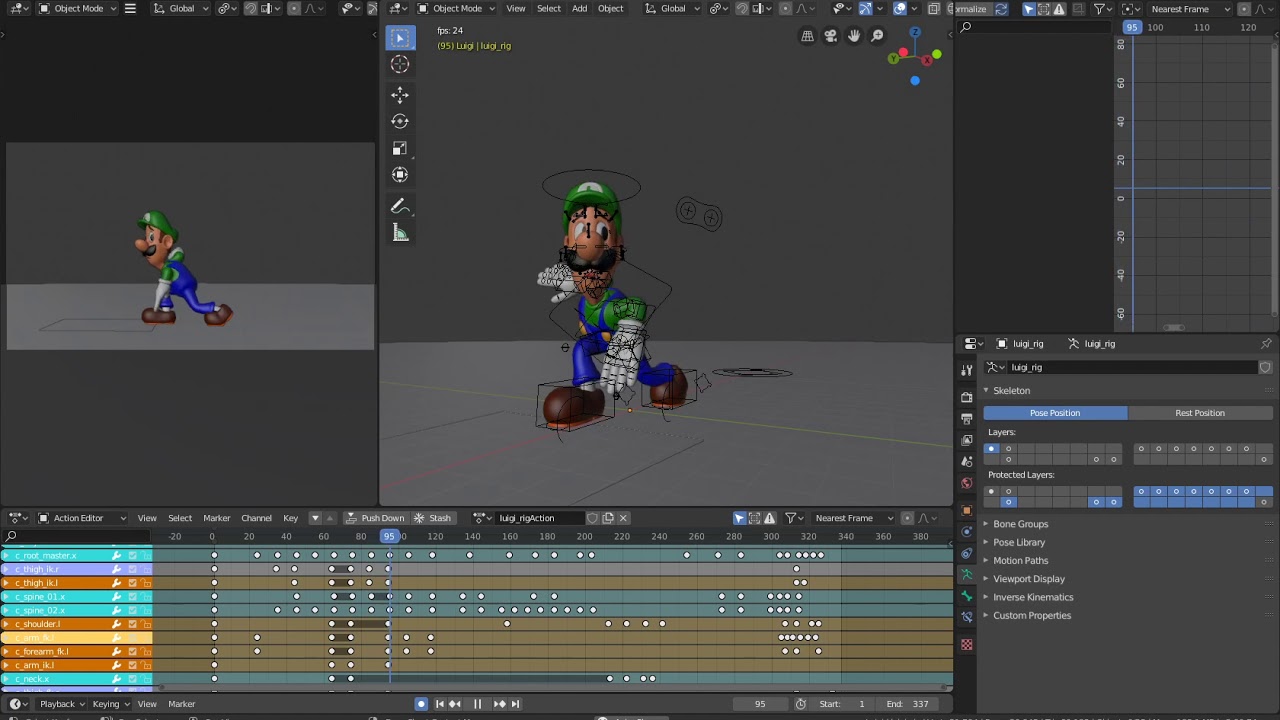1280x720 pixels.
Task: Select the Transform tool
Action: [x=400, y=175]
